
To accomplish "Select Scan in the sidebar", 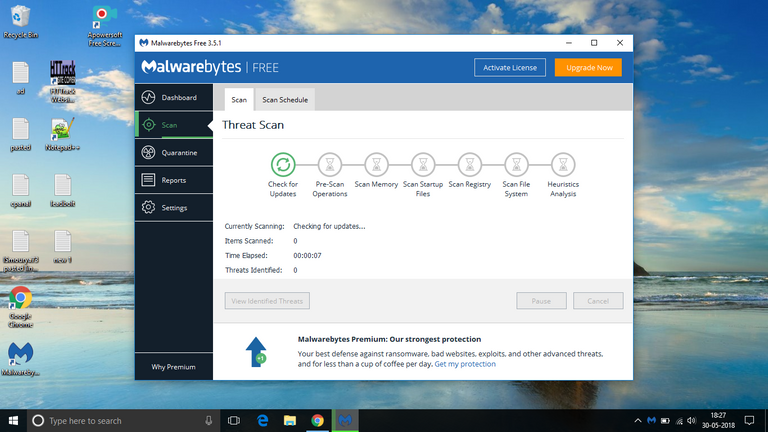I will point(174,125).
